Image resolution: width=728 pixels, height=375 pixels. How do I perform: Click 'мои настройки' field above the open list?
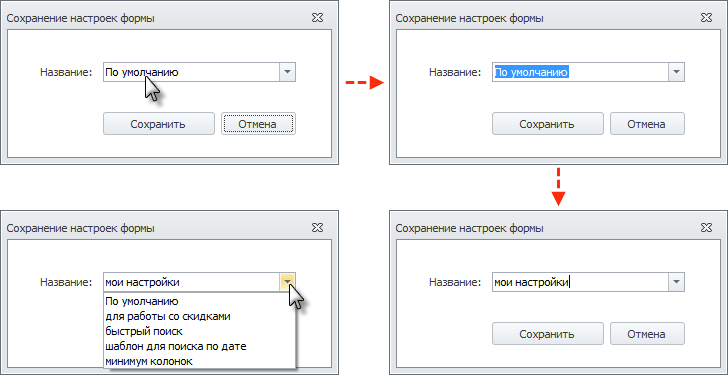191,282
